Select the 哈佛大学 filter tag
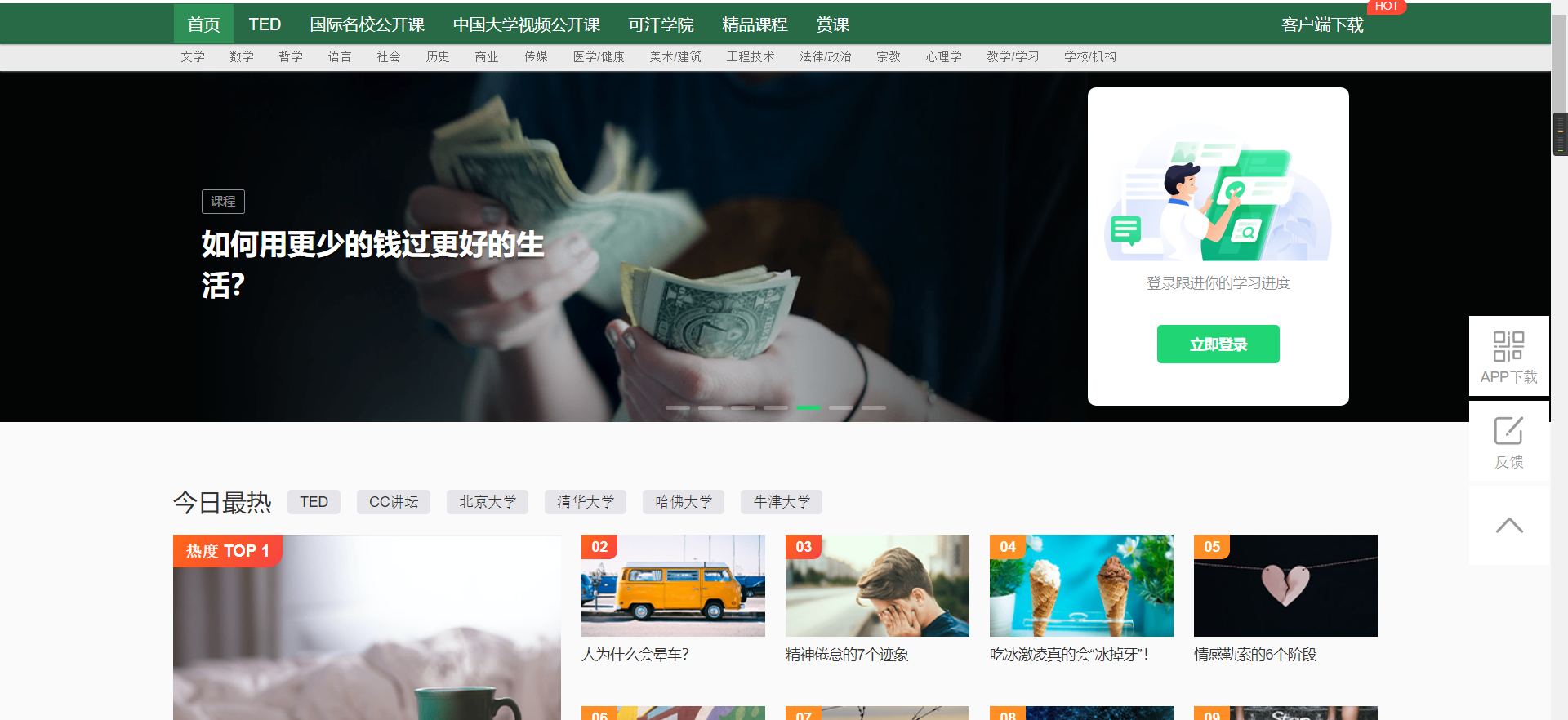The height and width of the screenshot is (720, 1568). coord(684,502)
